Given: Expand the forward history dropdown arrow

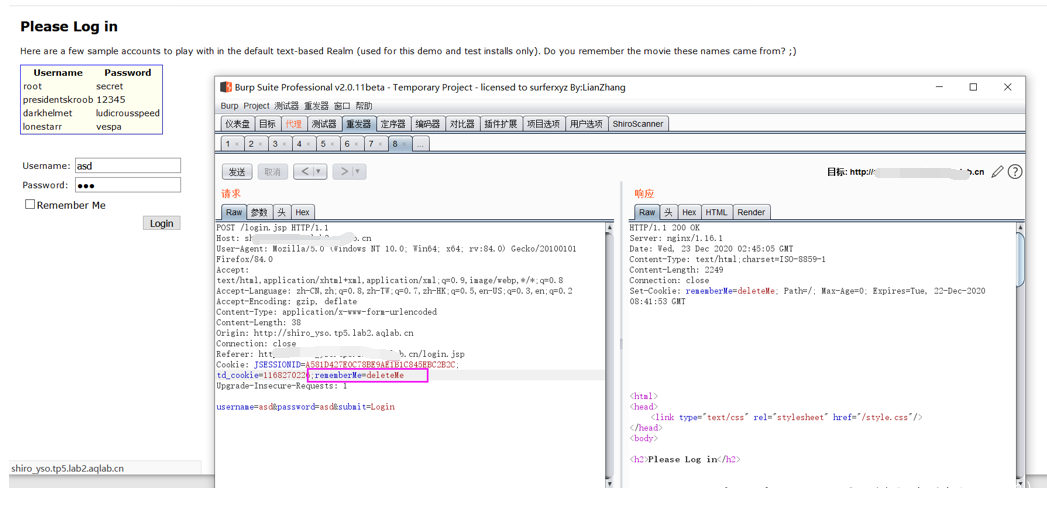Looking at the screenshot, I should pos(358,172).
